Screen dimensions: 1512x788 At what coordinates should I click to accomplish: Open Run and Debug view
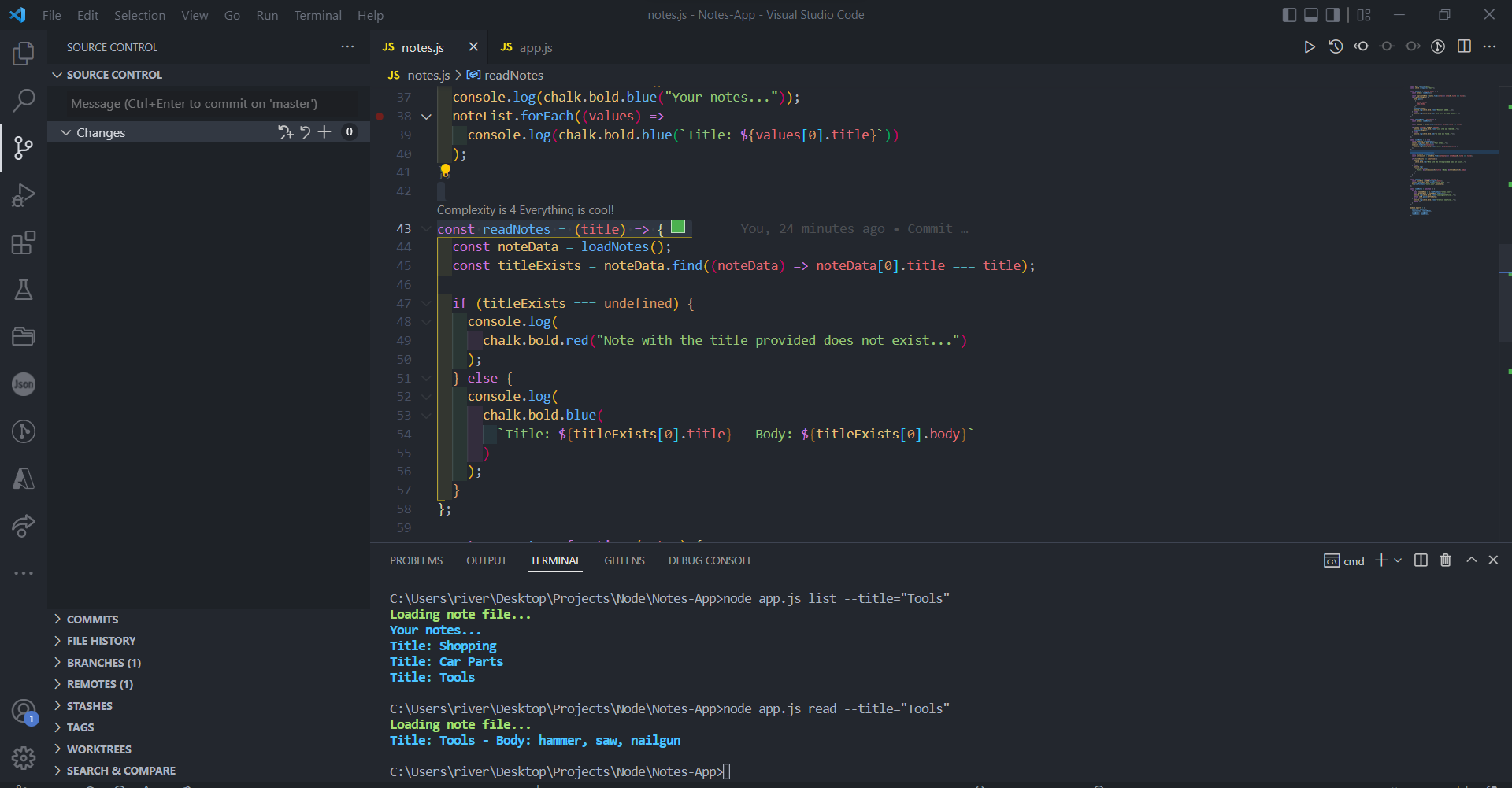point(24,194)
